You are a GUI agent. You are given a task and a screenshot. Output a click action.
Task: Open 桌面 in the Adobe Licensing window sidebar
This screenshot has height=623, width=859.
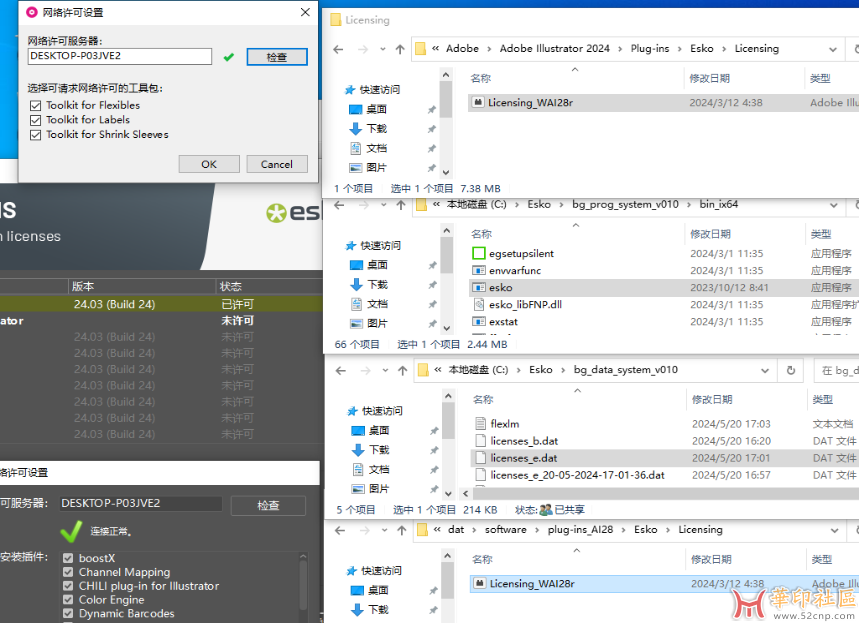coord(376,109)
